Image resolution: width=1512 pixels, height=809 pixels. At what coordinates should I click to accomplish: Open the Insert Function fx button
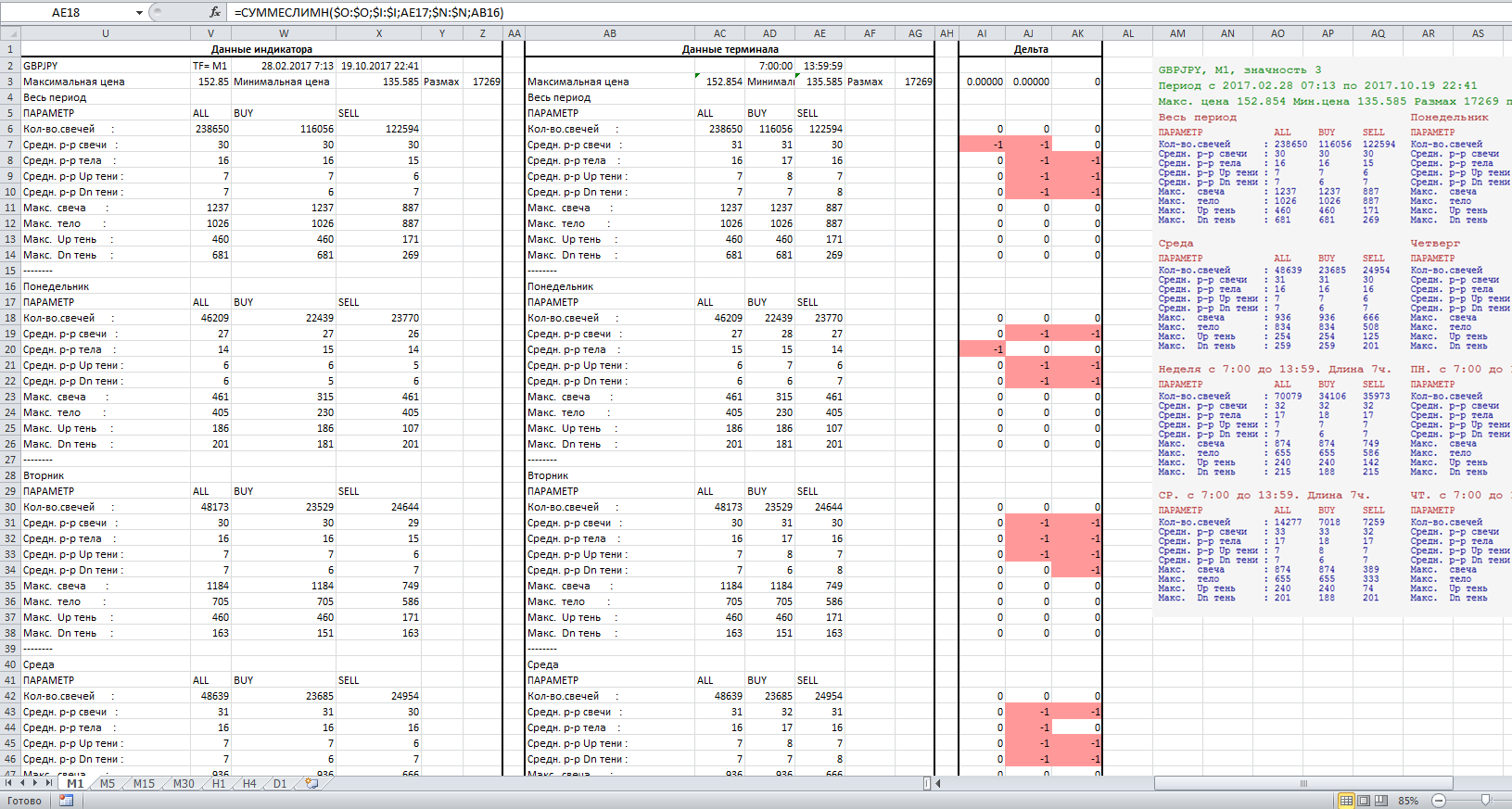[215, 12]
